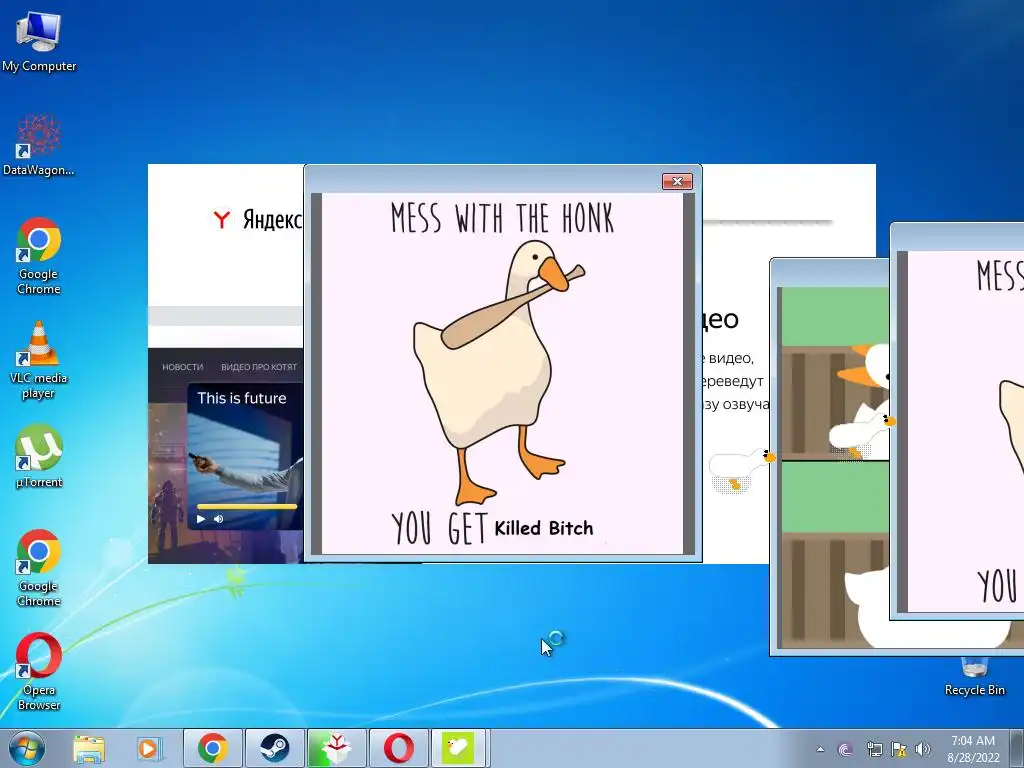Viewport: 1024px width, 768px height.
Task: Open the Recycle Bin icon
Action: (974, 677)
